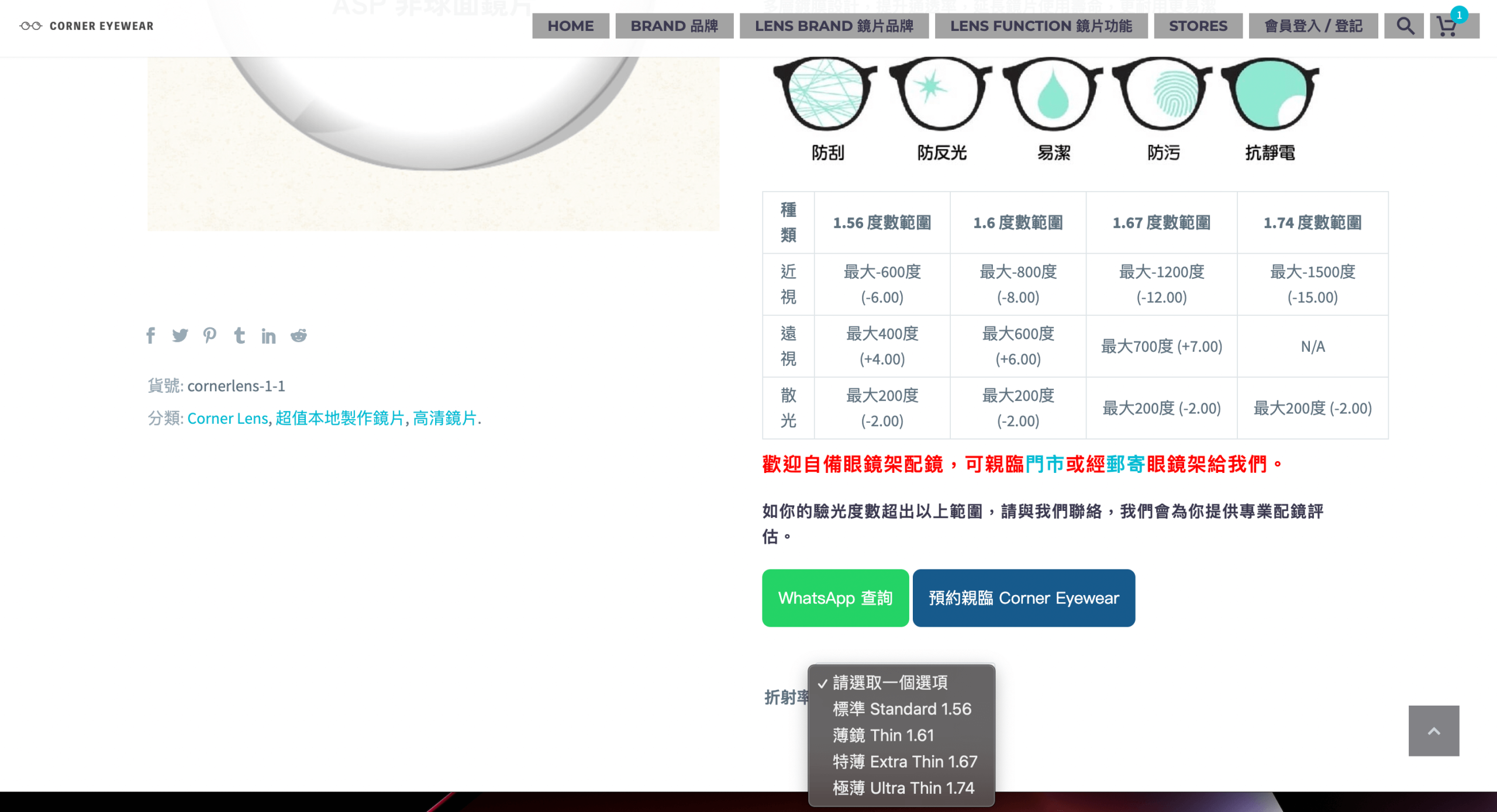Open the HOME menu item

(x=571, y=26)
